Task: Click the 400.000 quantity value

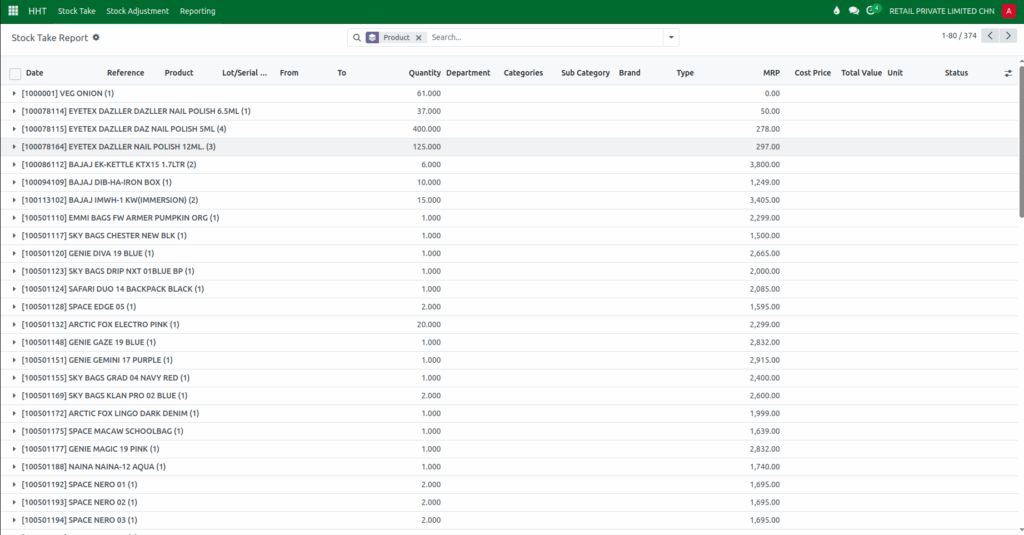Action: [x=426, y=129]
